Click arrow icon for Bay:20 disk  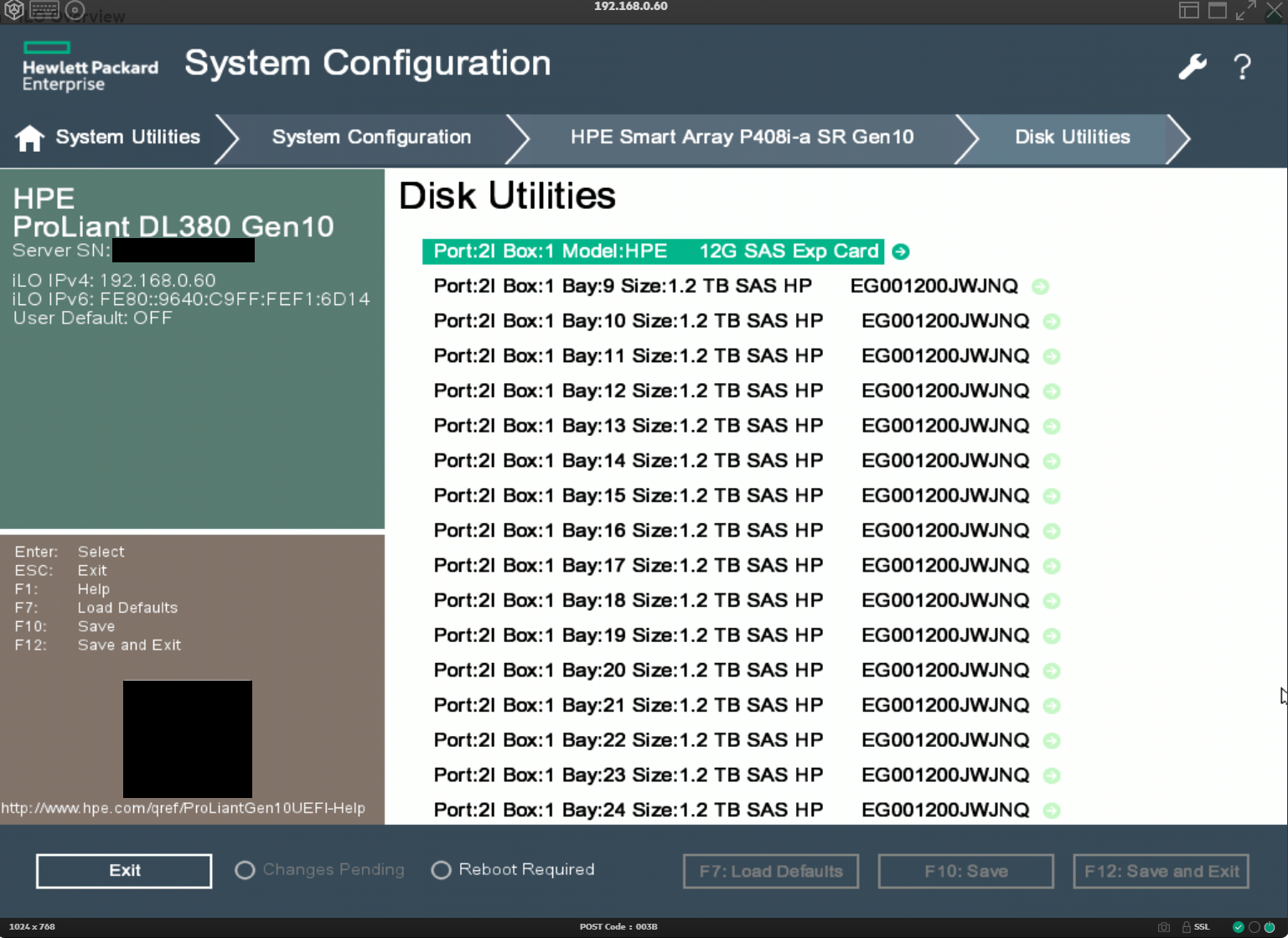pos(1052,671)
